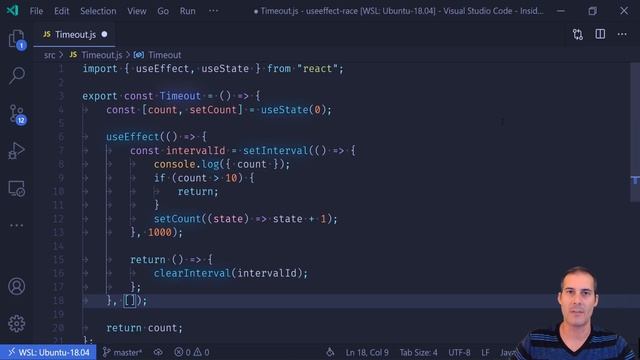640x360 pixels.
Task: Open the View menu
Action: coord(137,11)
